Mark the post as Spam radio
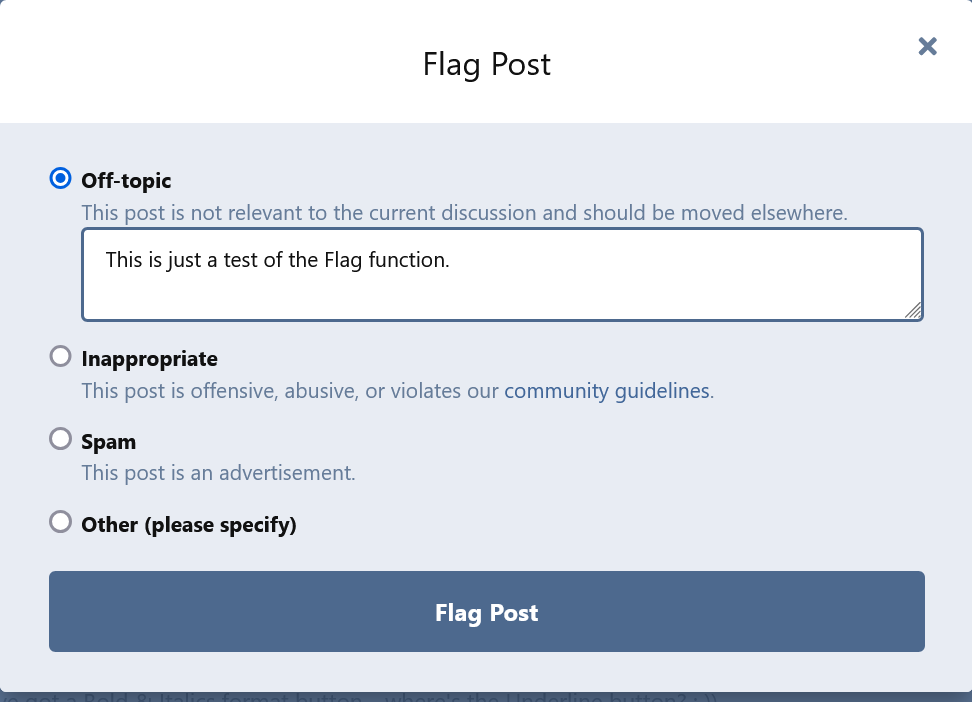 click(x=60, y=439)
